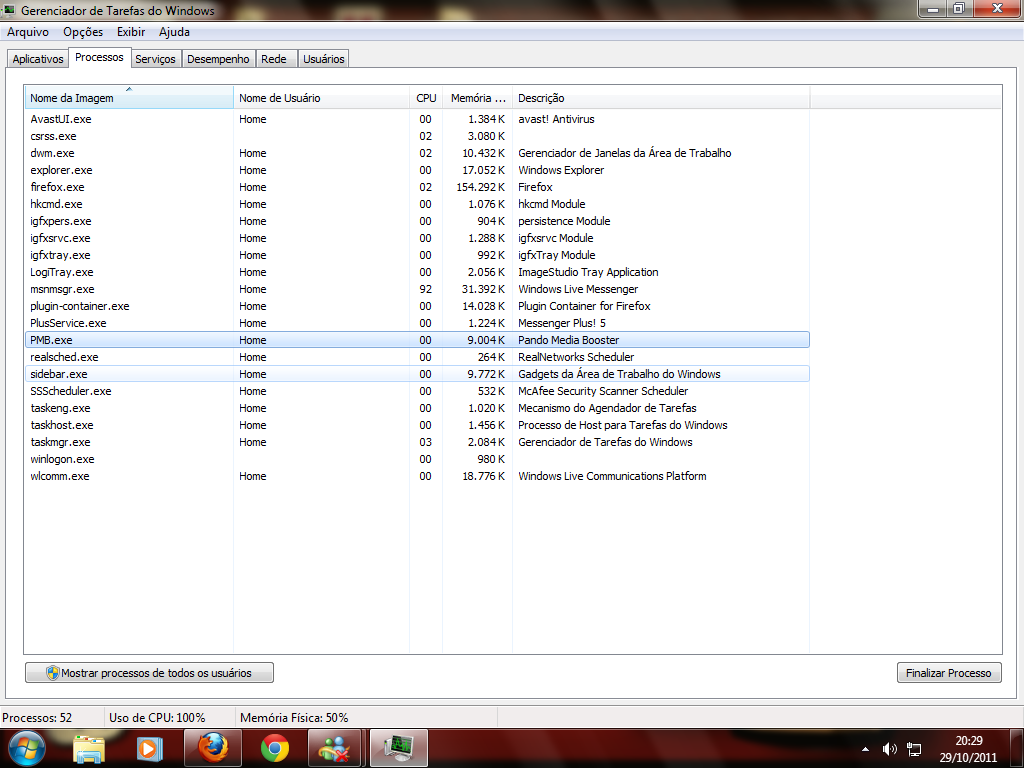Sort by Nome de Usuário column header
This screenshot has height=768, width=1024.
click(x=321, y=98)
